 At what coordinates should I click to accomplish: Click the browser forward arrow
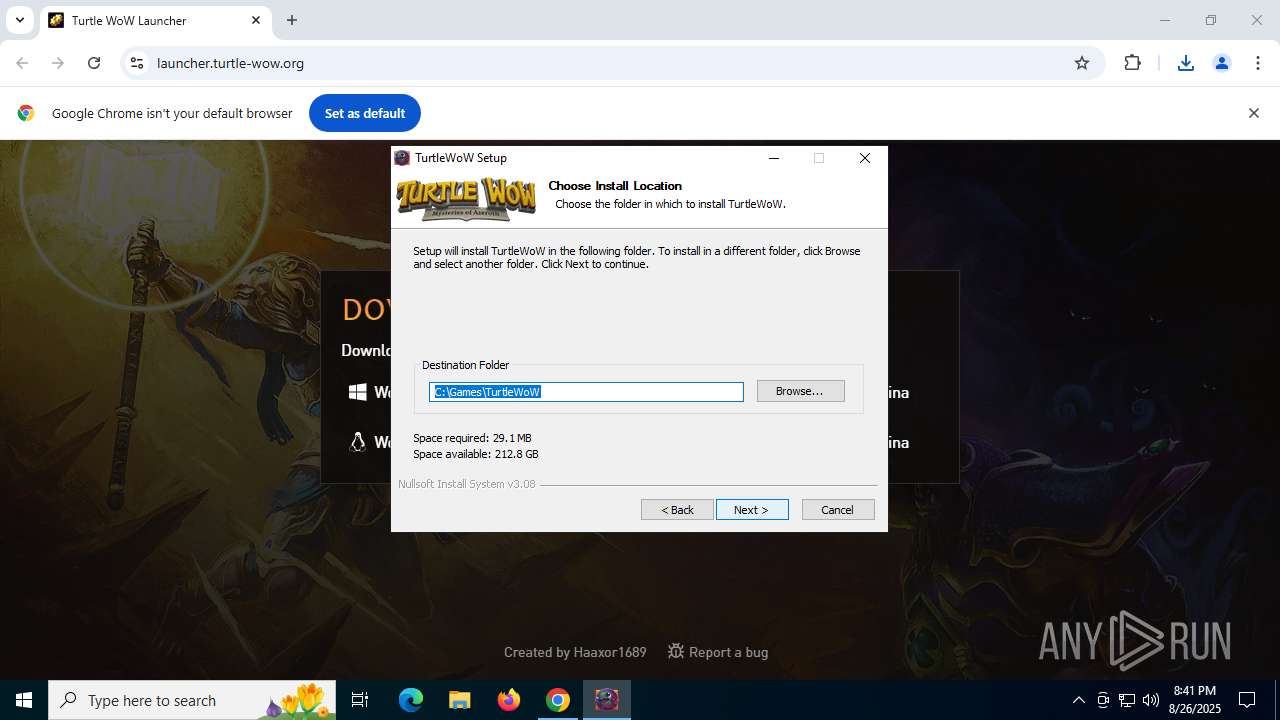click(58, 63)
